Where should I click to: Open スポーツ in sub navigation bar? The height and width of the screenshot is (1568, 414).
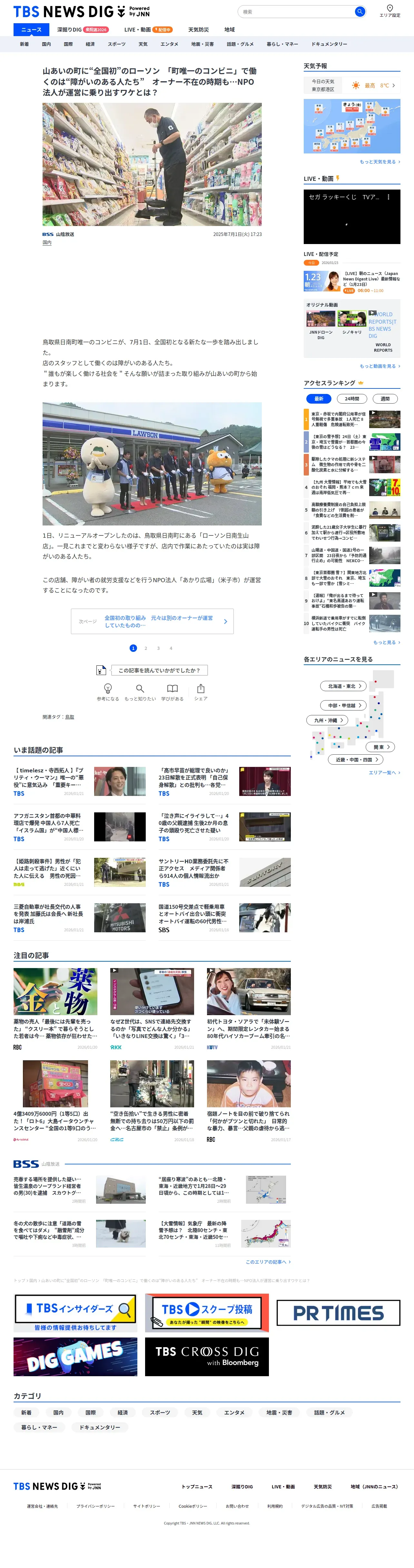coord(117,44)
